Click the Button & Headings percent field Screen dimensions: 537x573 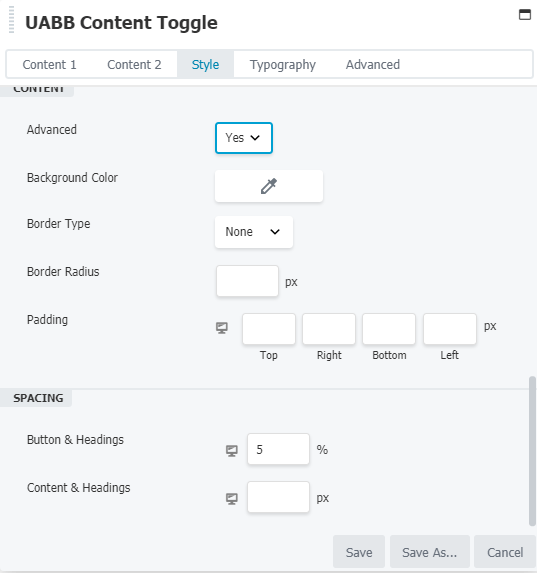pos(278,449)
